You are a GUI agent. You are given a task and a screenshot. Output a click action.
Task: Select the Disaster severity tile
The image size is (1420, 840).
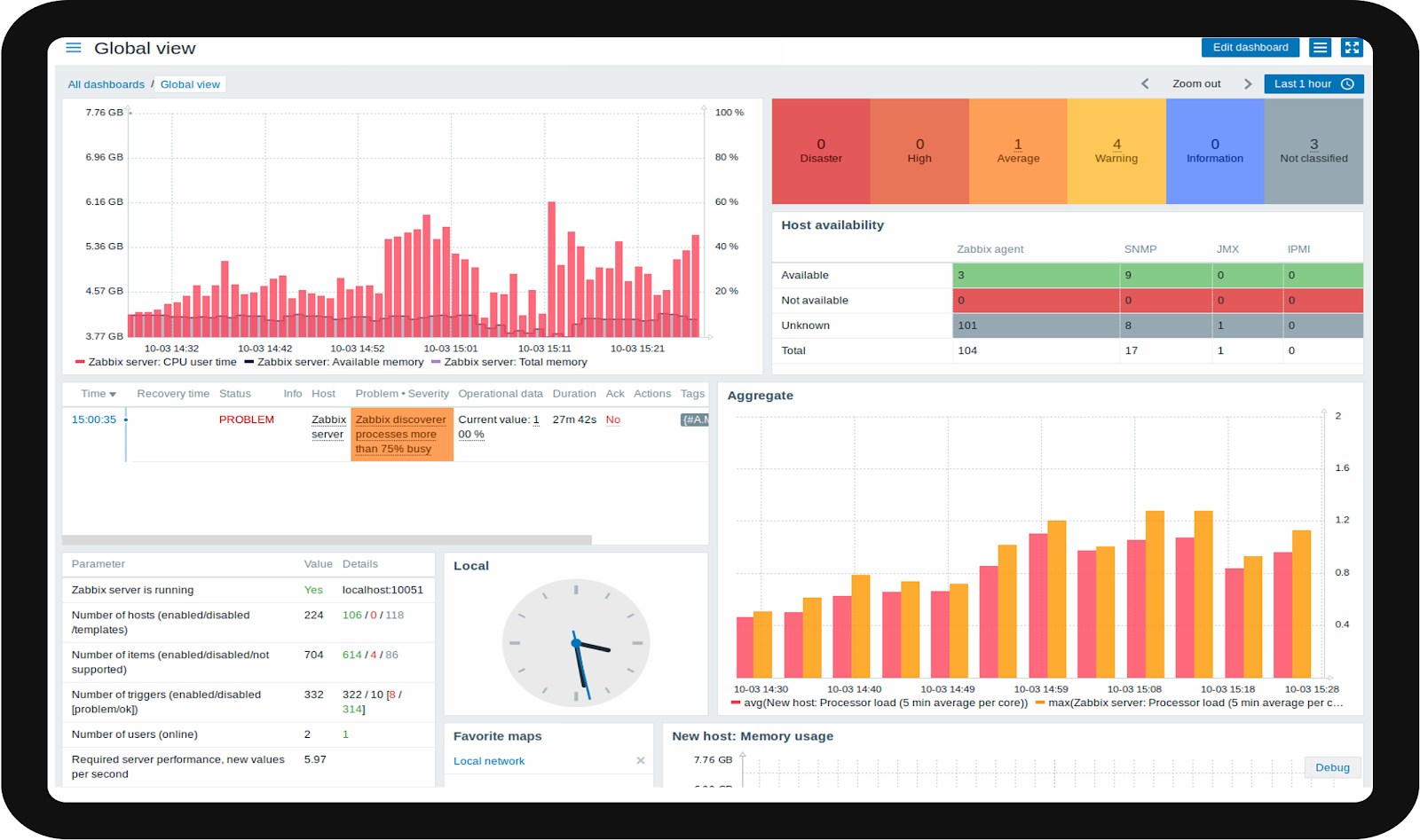pyautogui.click(x=821, y=152)
